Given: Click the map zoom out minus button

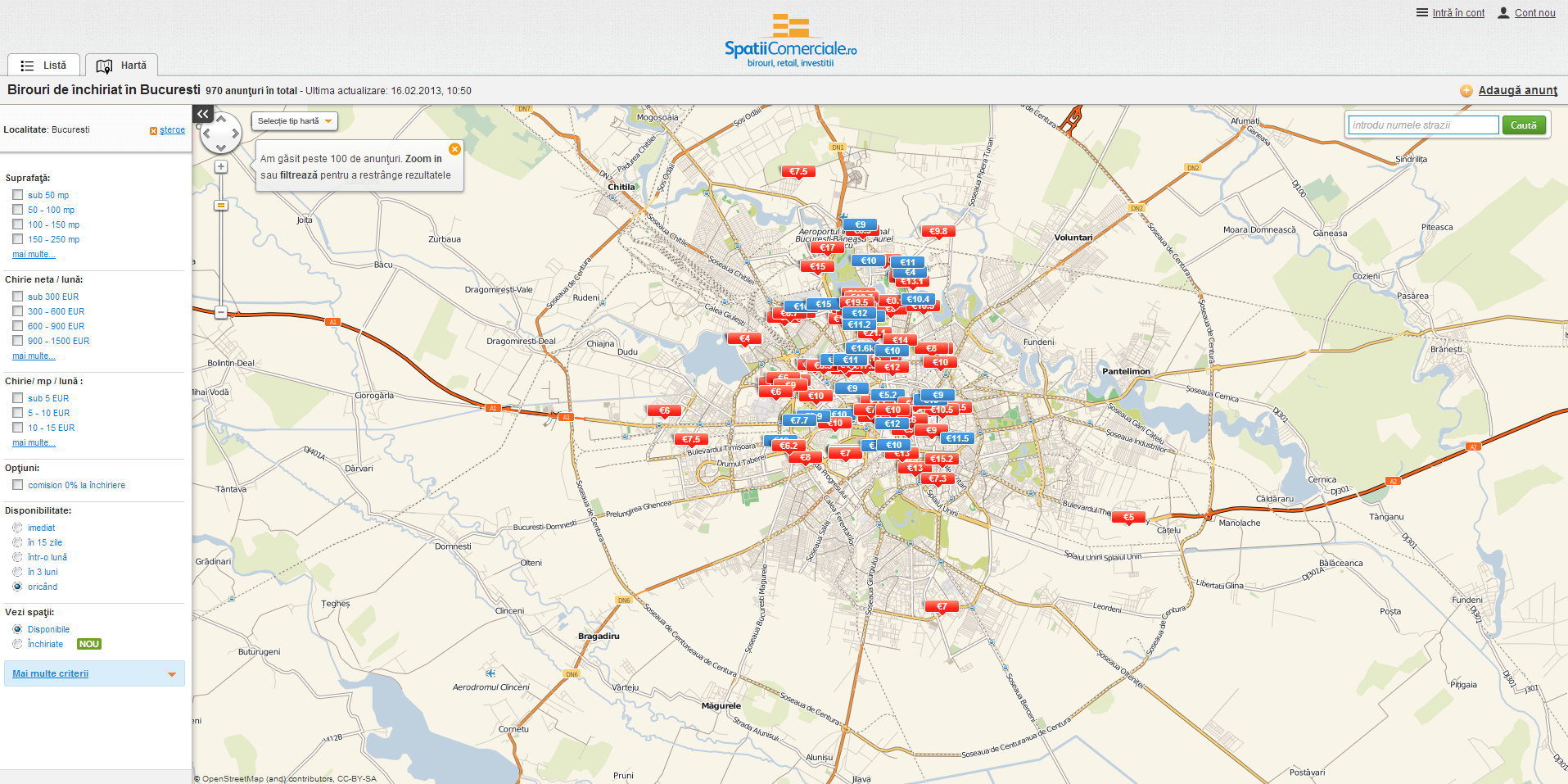Looking at the screenshot, I should [x=221, y=312].
